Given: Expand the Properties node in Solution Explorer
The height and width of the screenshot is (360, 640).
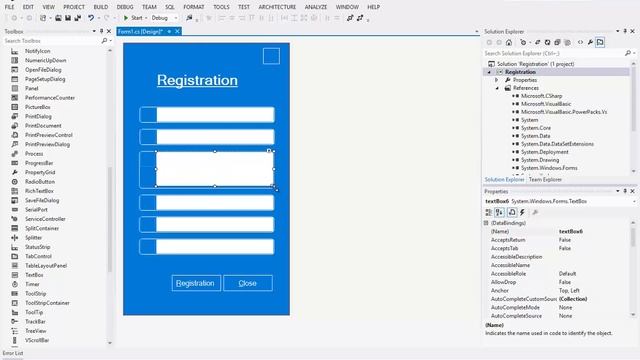Looking at the screenshot, I should tap(497, 80).
